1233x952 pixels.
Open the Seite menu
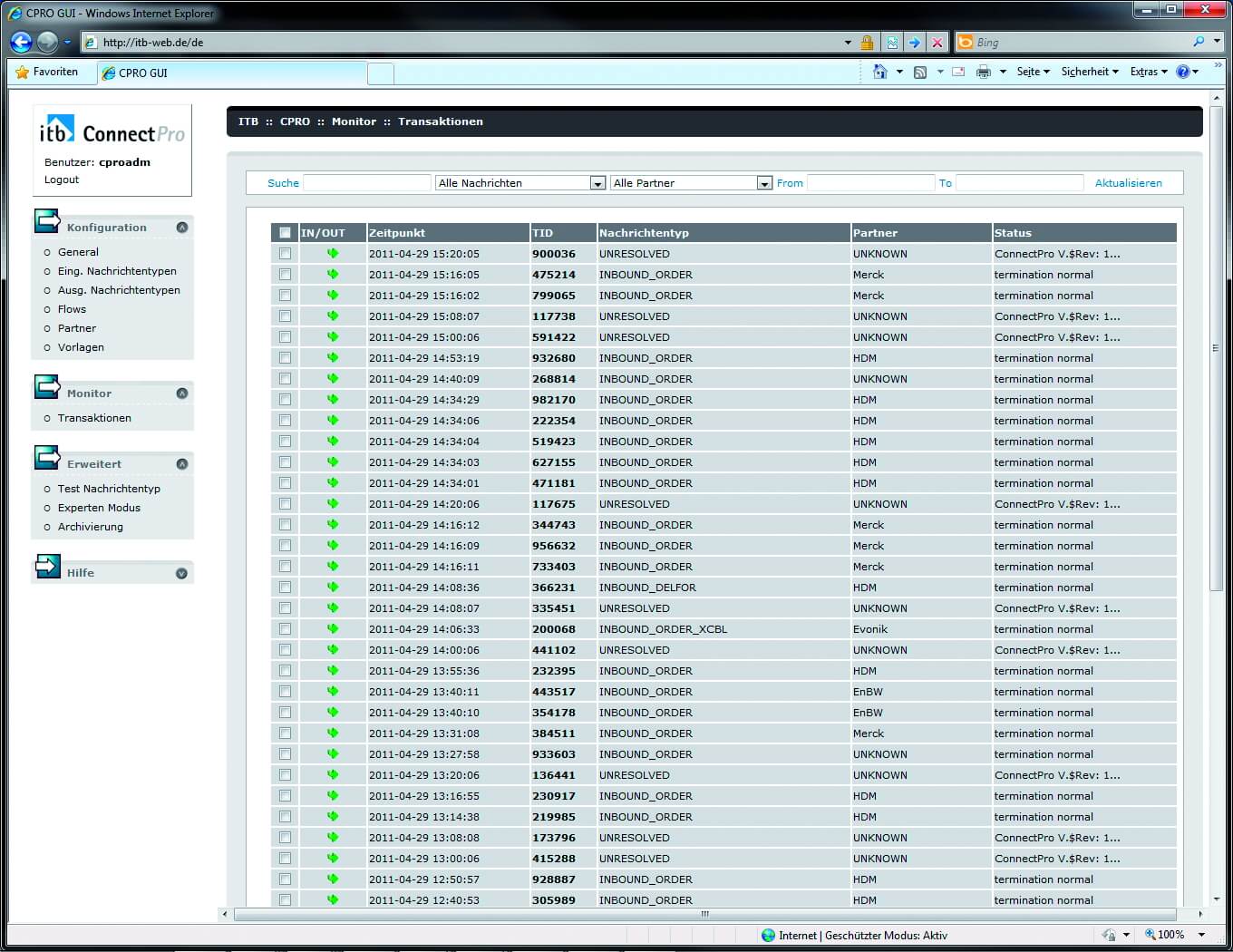pyautogui.click(x=1033, y=72)
